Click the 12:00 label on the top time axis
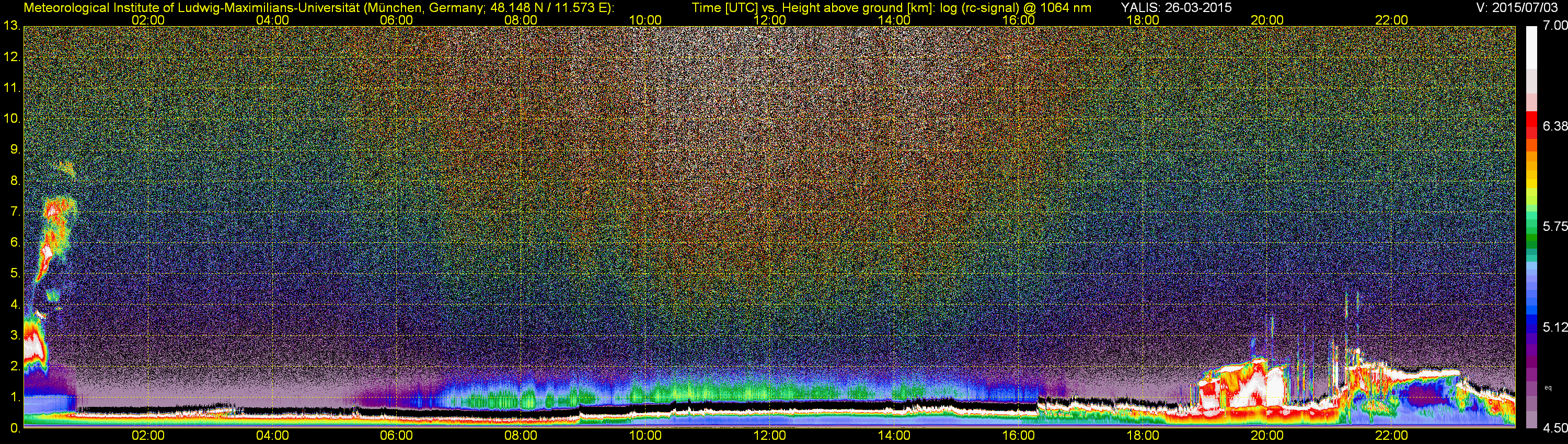The image size is (1568, 444). (769, 20)
